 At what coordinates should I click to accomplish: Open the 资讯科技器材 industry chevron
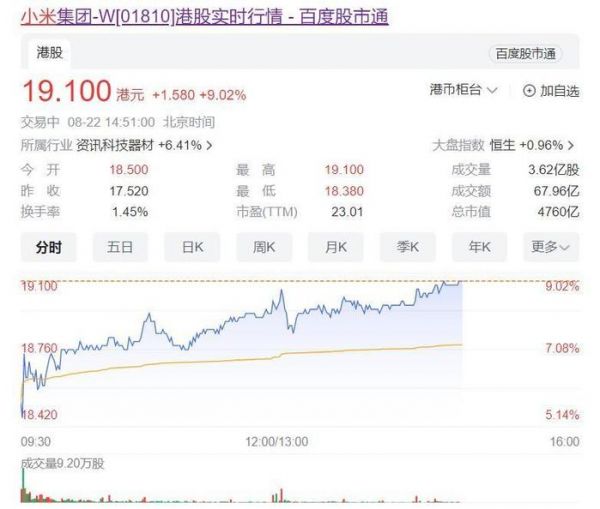pos(209,145)
